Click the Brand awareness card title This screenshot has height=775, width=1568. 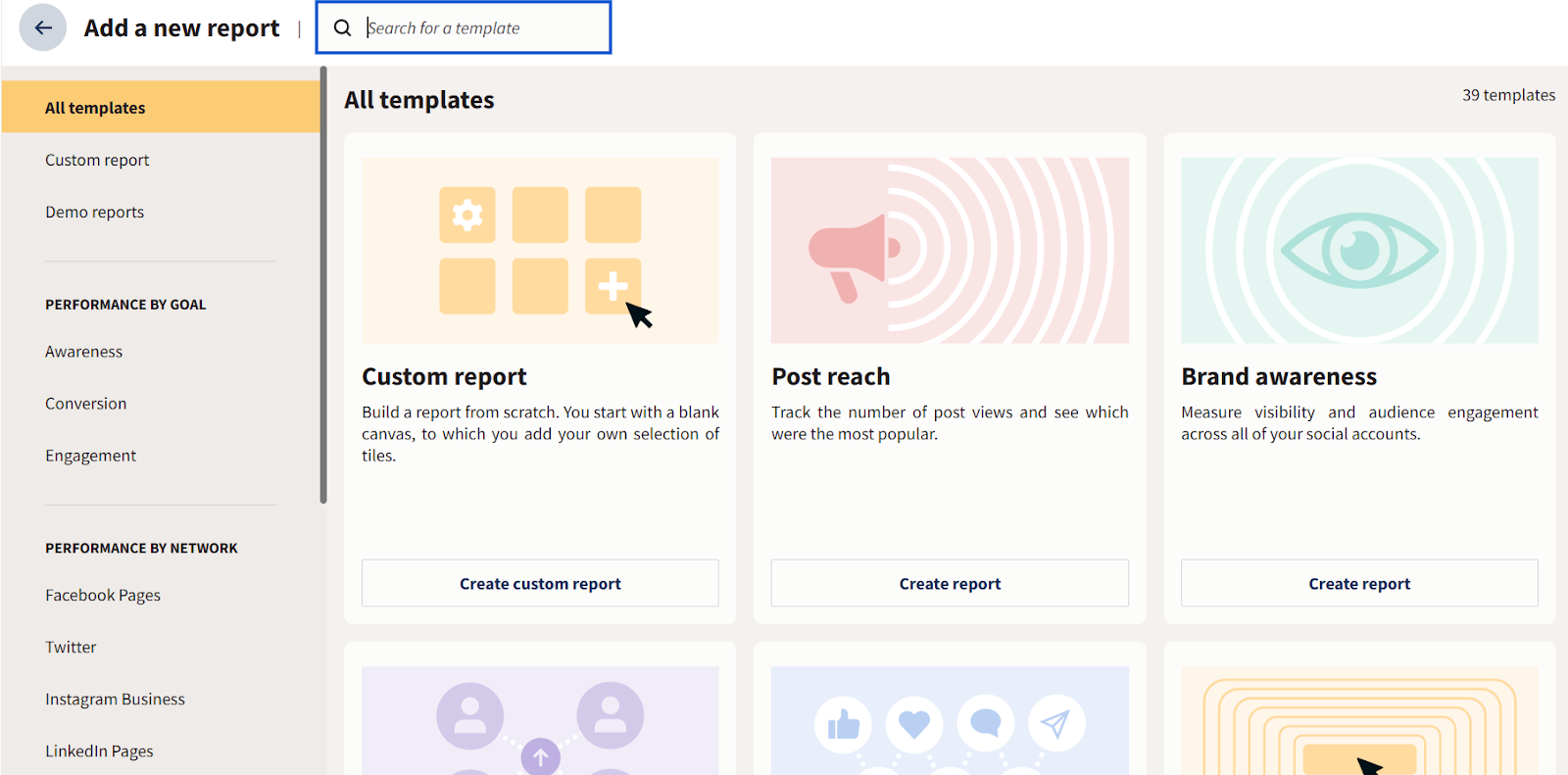click(x=1279, y=376)
